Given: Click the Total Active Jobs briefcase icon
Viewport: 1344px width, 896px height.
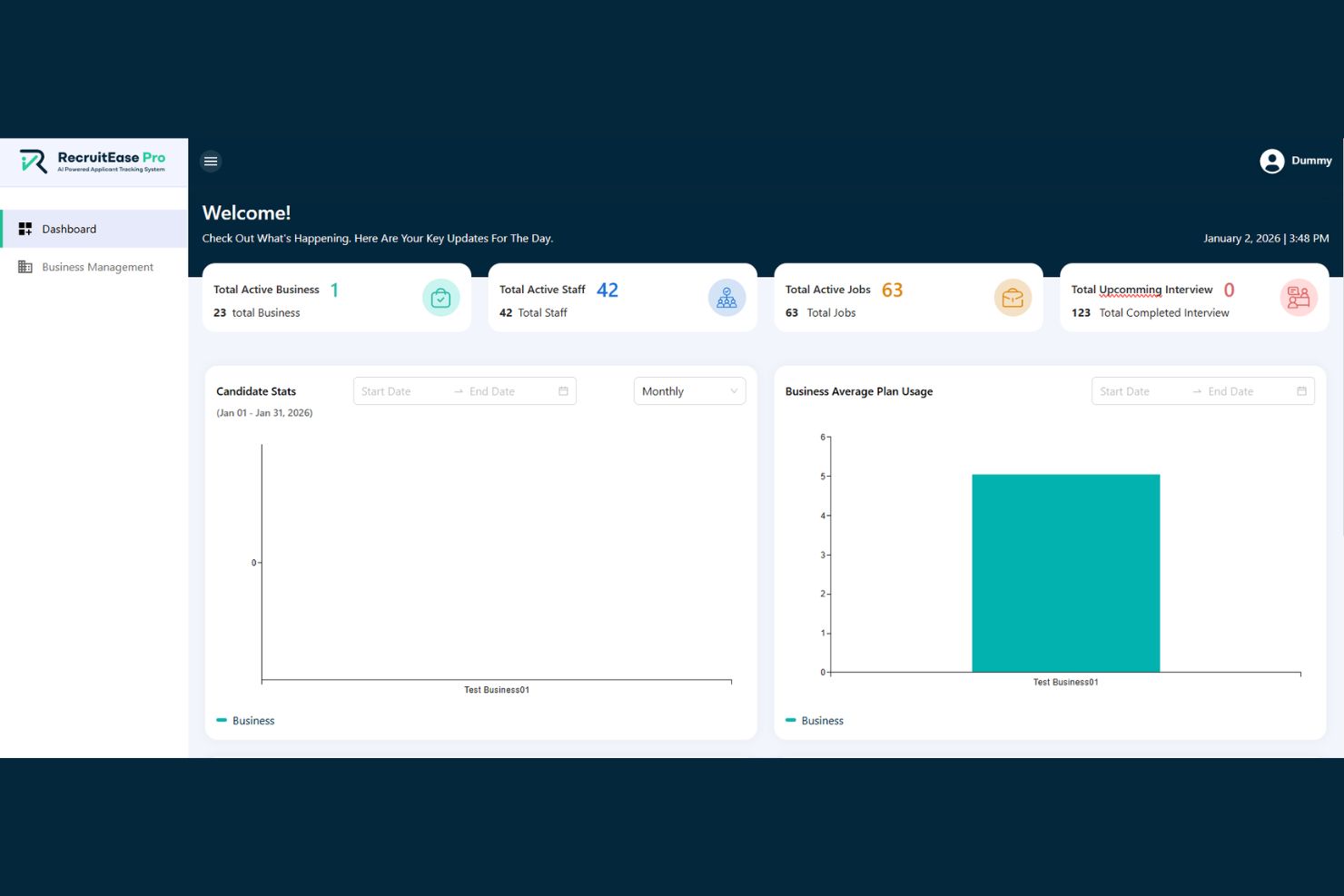Looking at the screenshot, I should (1013, 298).
